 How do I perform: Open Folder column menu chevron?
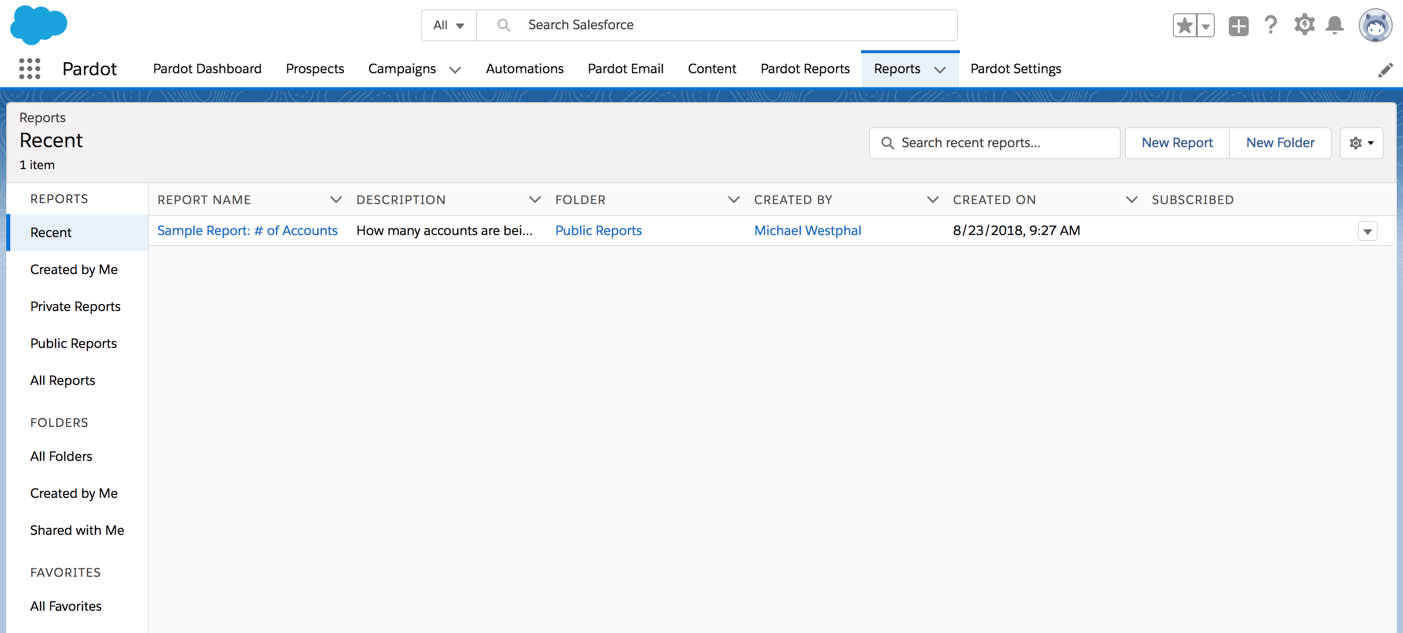click(x=734, y=200)
